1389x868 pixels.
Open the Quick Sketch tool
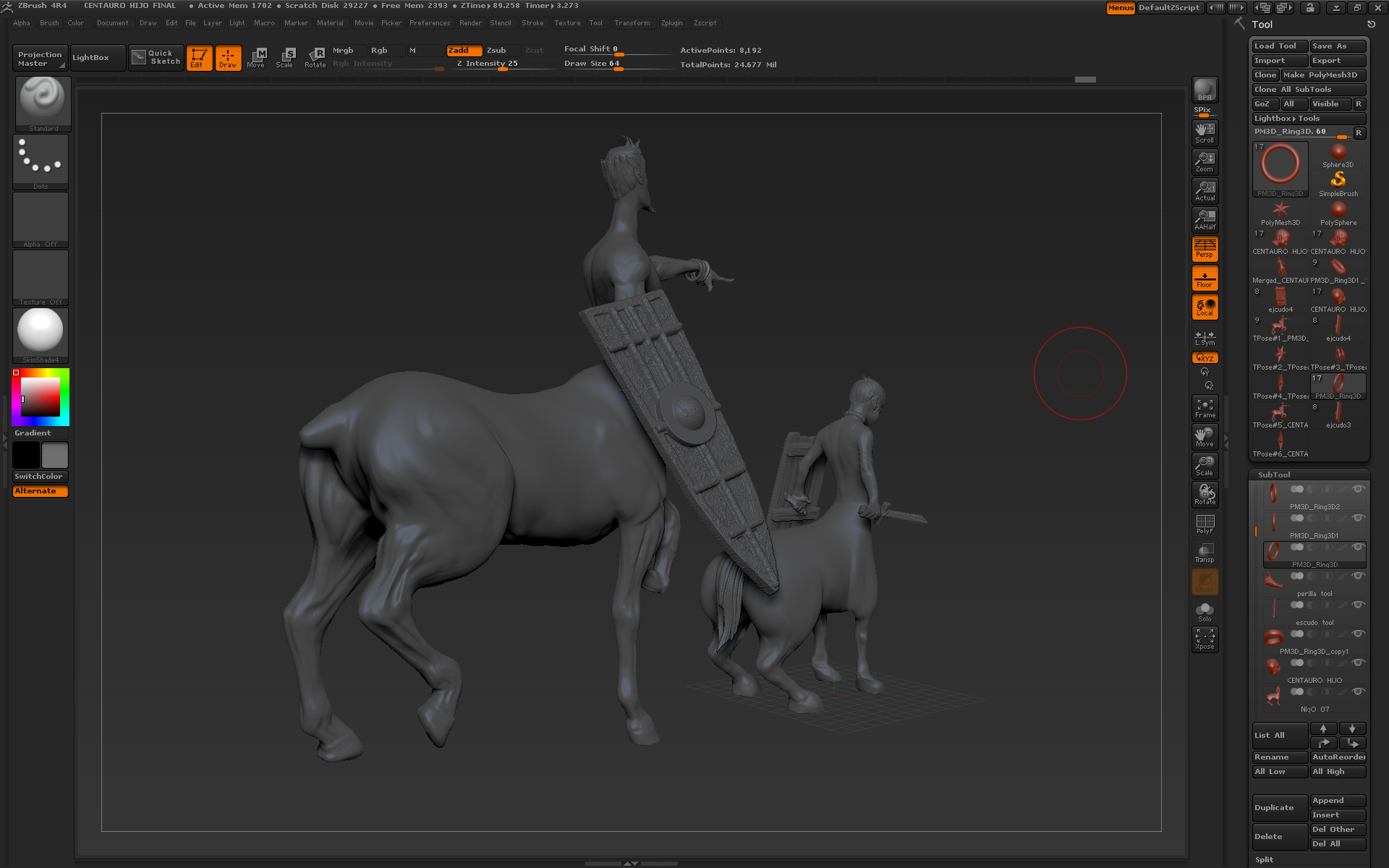coord(156,58)
